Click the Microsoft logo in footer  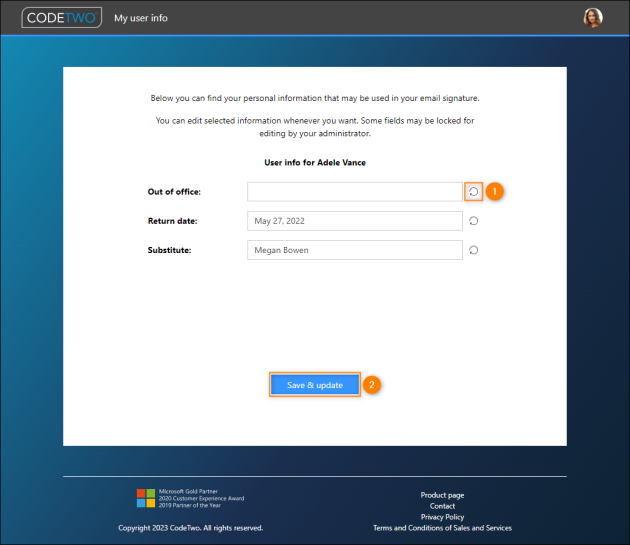coord(146,498)
